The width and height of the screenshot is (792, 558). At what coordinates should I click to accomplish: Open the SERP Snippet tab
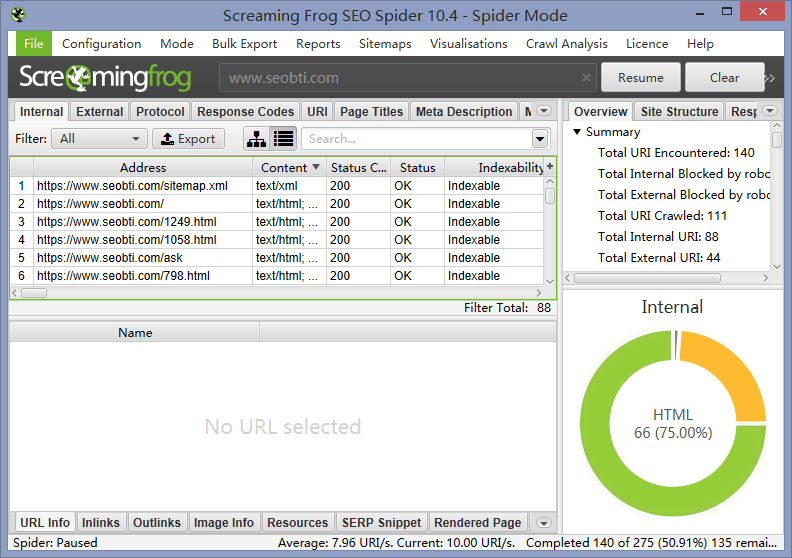pyautogui.click(x=381, y=523)
